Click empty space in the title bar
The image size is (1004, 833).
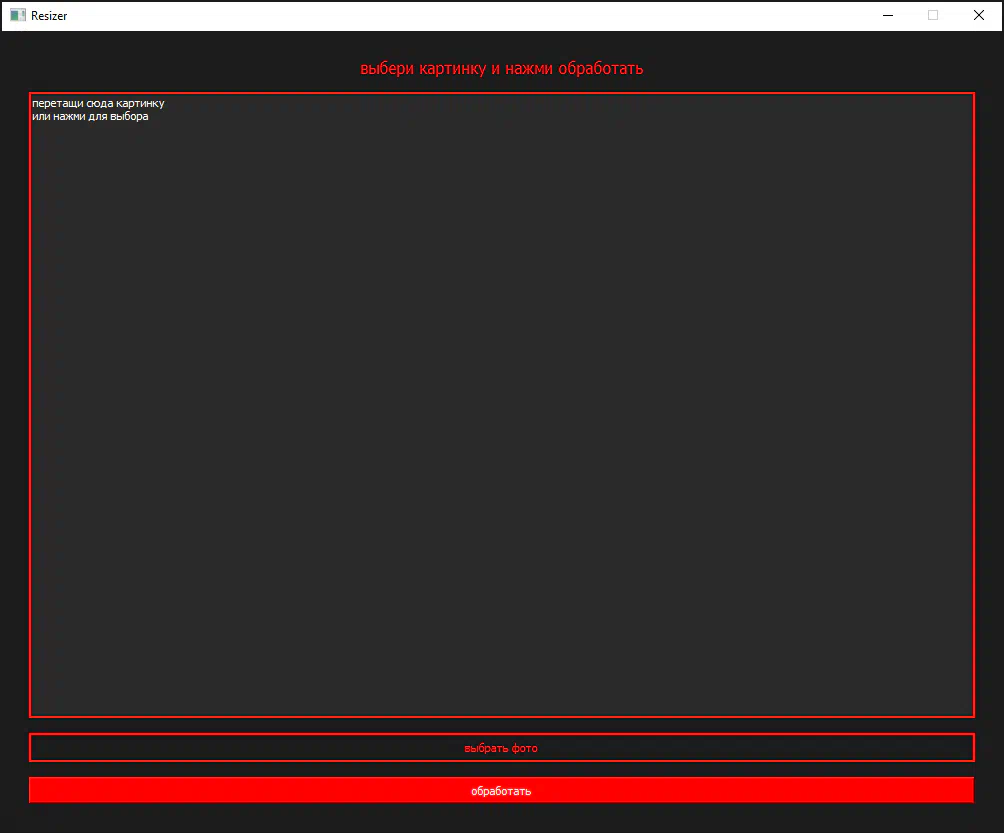(x=450, y=15)
